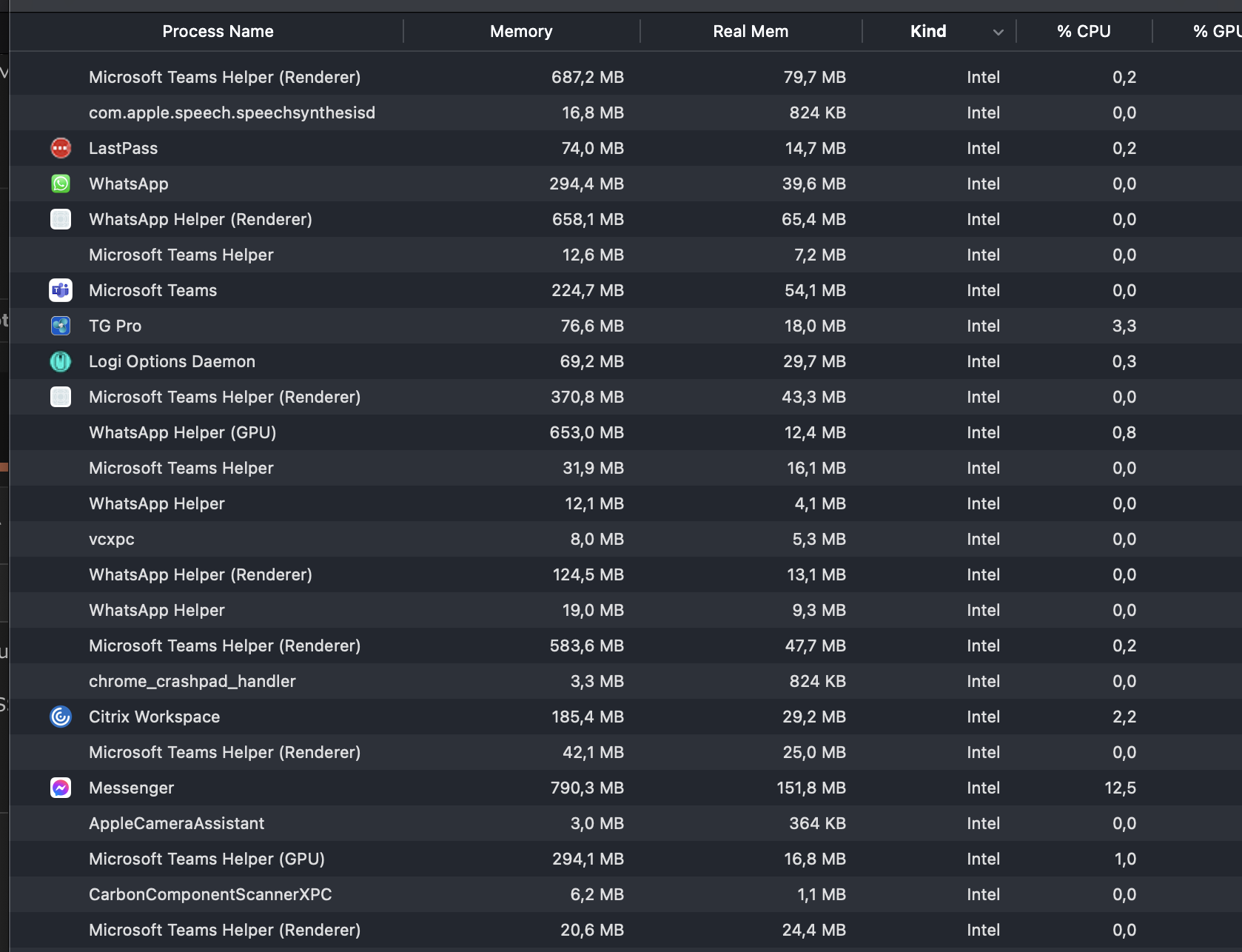This screenshot has height=952, width=1242.
Task: Click the 687,2 MB memory value
Action: point(588,77)
